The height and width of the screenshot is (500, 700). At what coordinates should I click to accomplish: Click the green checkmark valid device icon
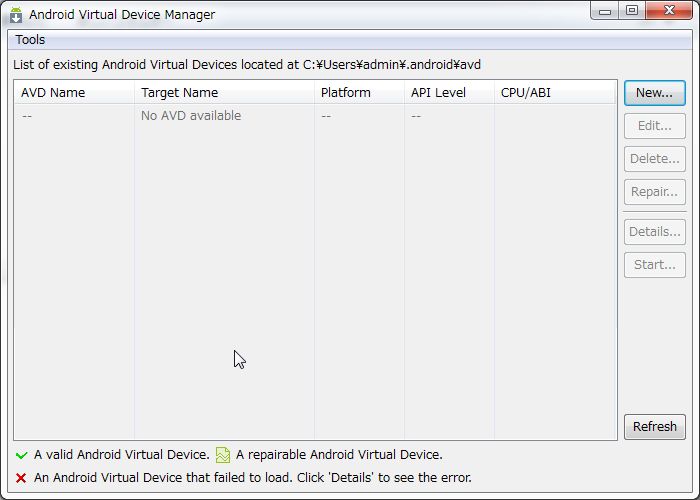pyautogui.click(x=21, y=455)
